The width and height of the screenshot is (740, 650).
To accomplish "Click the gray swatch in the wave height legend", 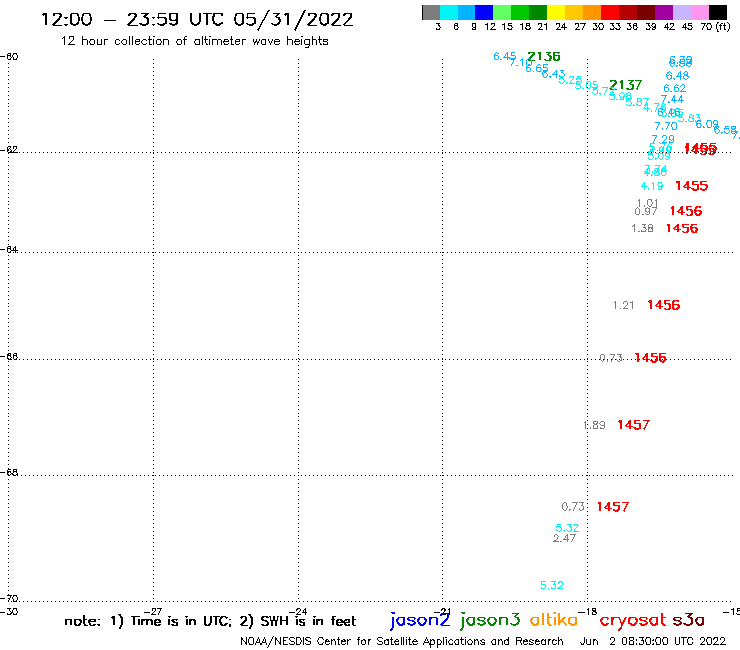I will click(431, 12).
